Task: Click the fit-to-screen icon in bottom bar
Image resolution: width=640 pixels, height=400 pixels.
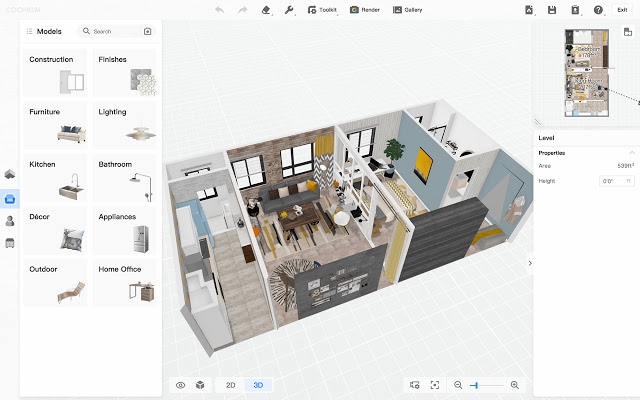Action: [435, 385]
